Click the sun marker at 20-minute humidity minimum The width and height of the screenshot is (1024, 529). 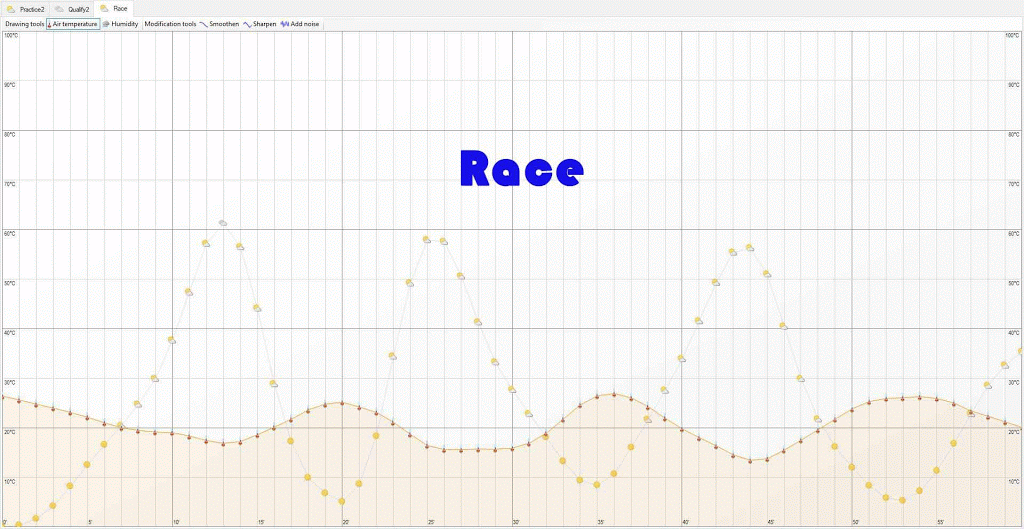click(342, 501)
